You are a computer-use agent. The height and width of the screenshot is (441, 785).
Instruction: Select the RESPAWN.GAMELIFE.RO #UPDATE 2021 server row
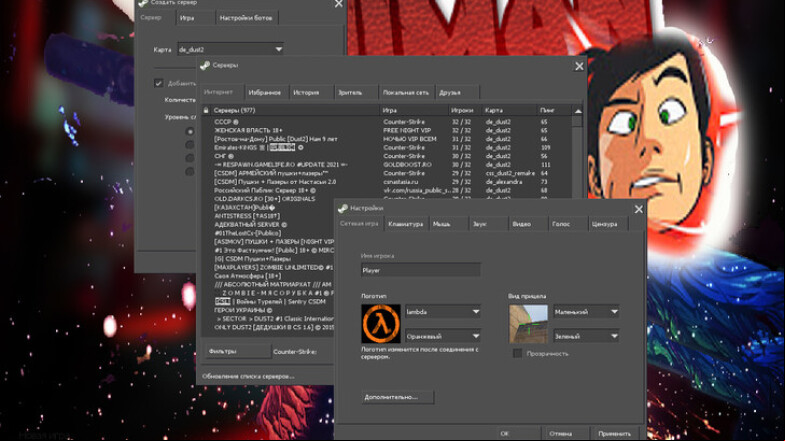point(387,164)
